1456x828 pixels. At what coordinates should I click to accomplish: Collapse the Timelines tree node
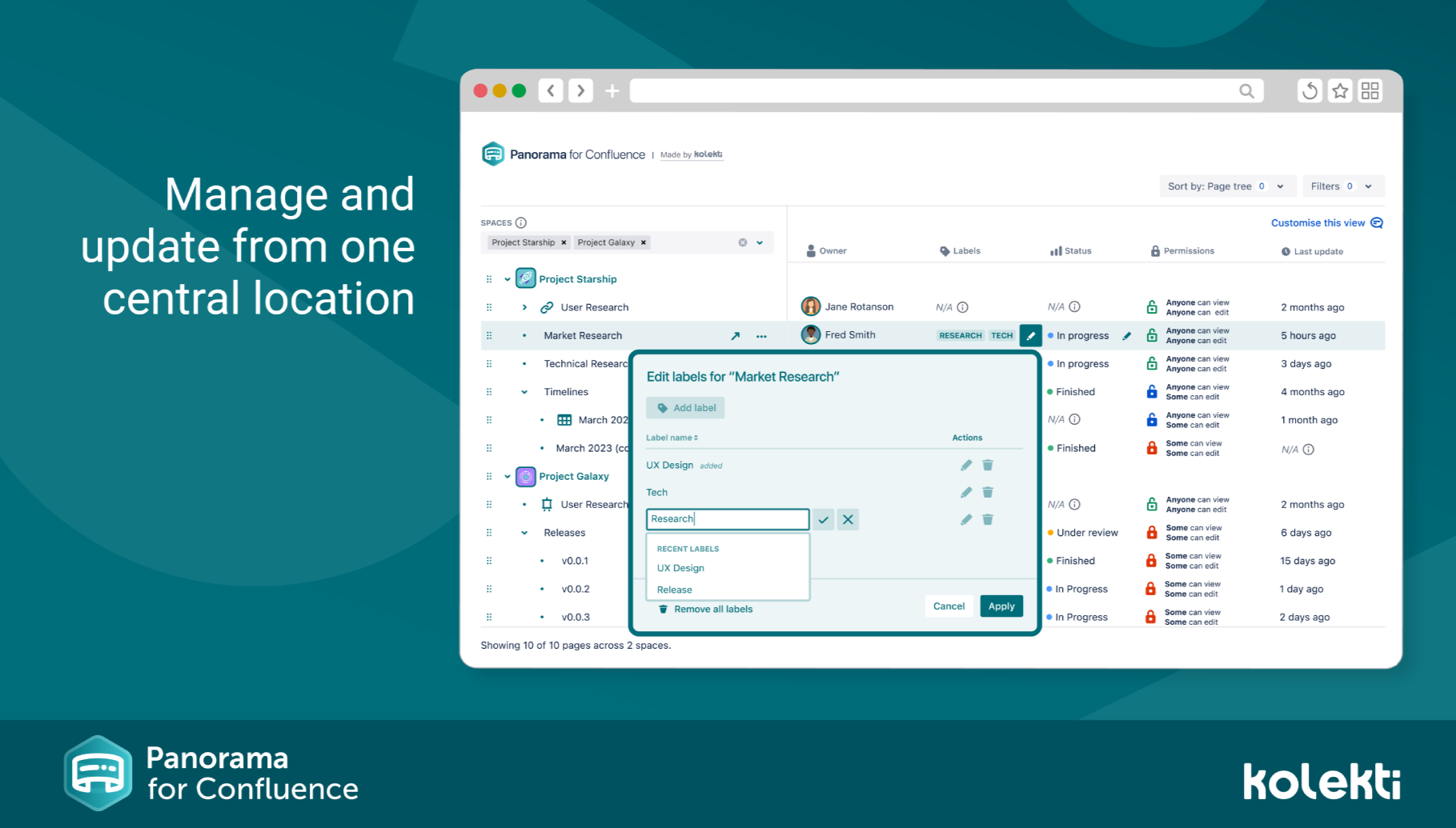click(524, 392)
